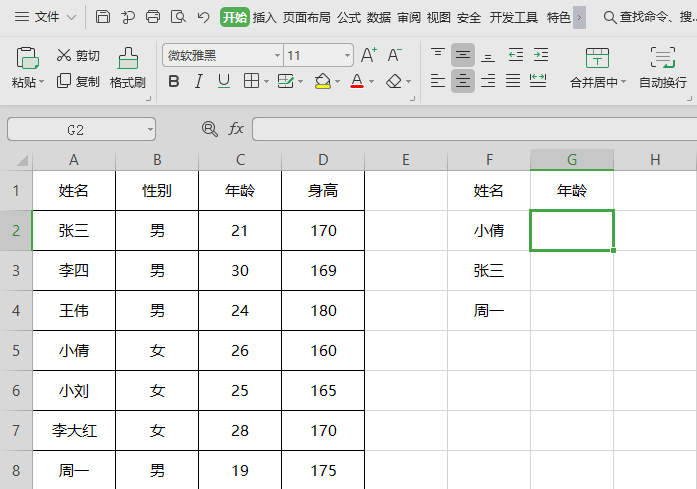The height and width of the screenshot is (489, 697).
Task: Click the Print icon
Action: [153, 17]
